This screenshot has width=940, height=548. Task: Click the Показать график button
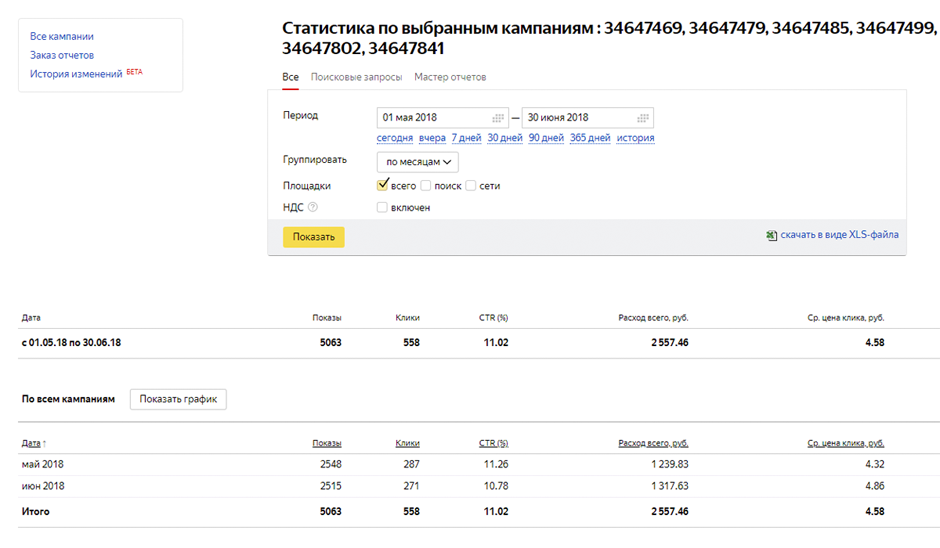[178, 399]
